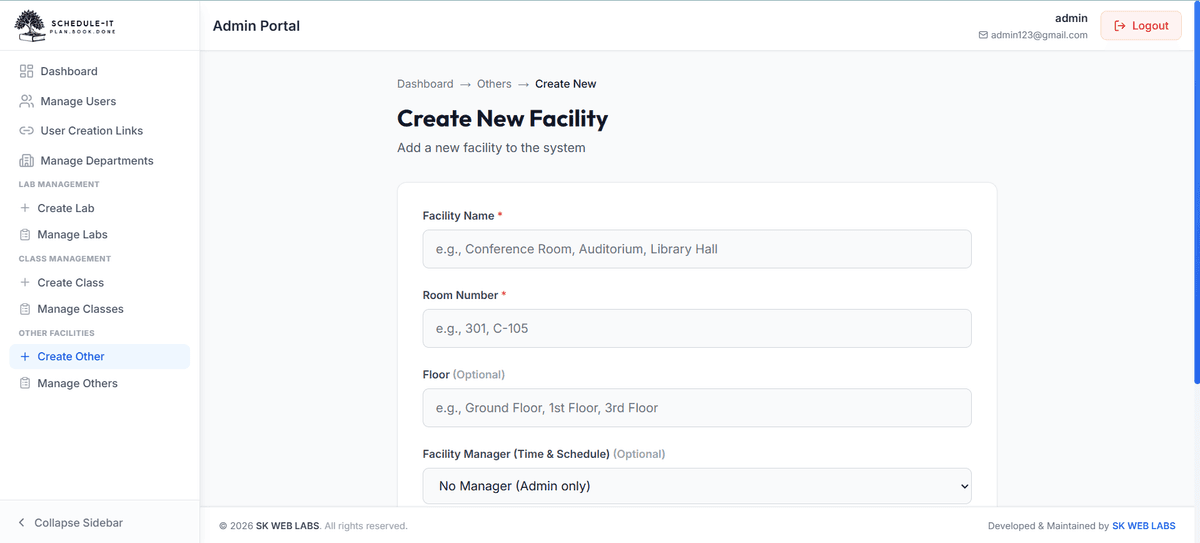Open the SK WEB LABS footer link

point(1144,526)
